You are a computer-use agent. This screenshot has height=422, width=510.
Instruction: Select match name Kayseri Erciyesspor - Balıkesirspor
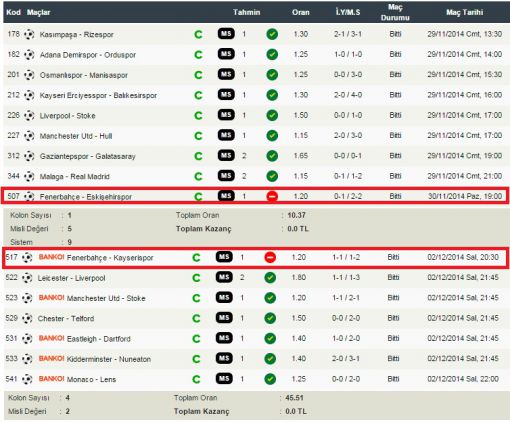click(98, 95)
